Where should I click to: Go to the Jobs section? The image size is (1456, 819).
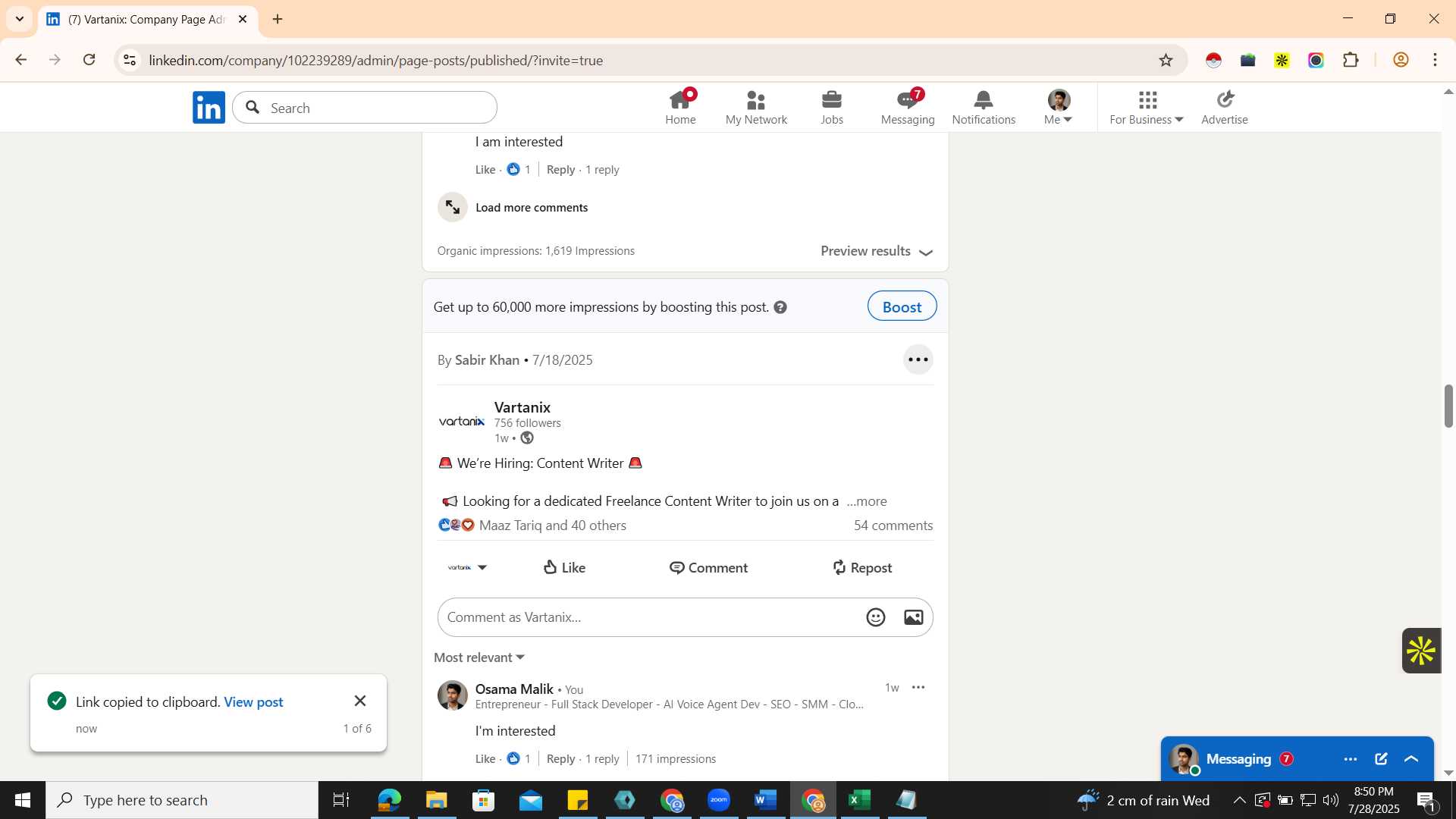(832, 108)
